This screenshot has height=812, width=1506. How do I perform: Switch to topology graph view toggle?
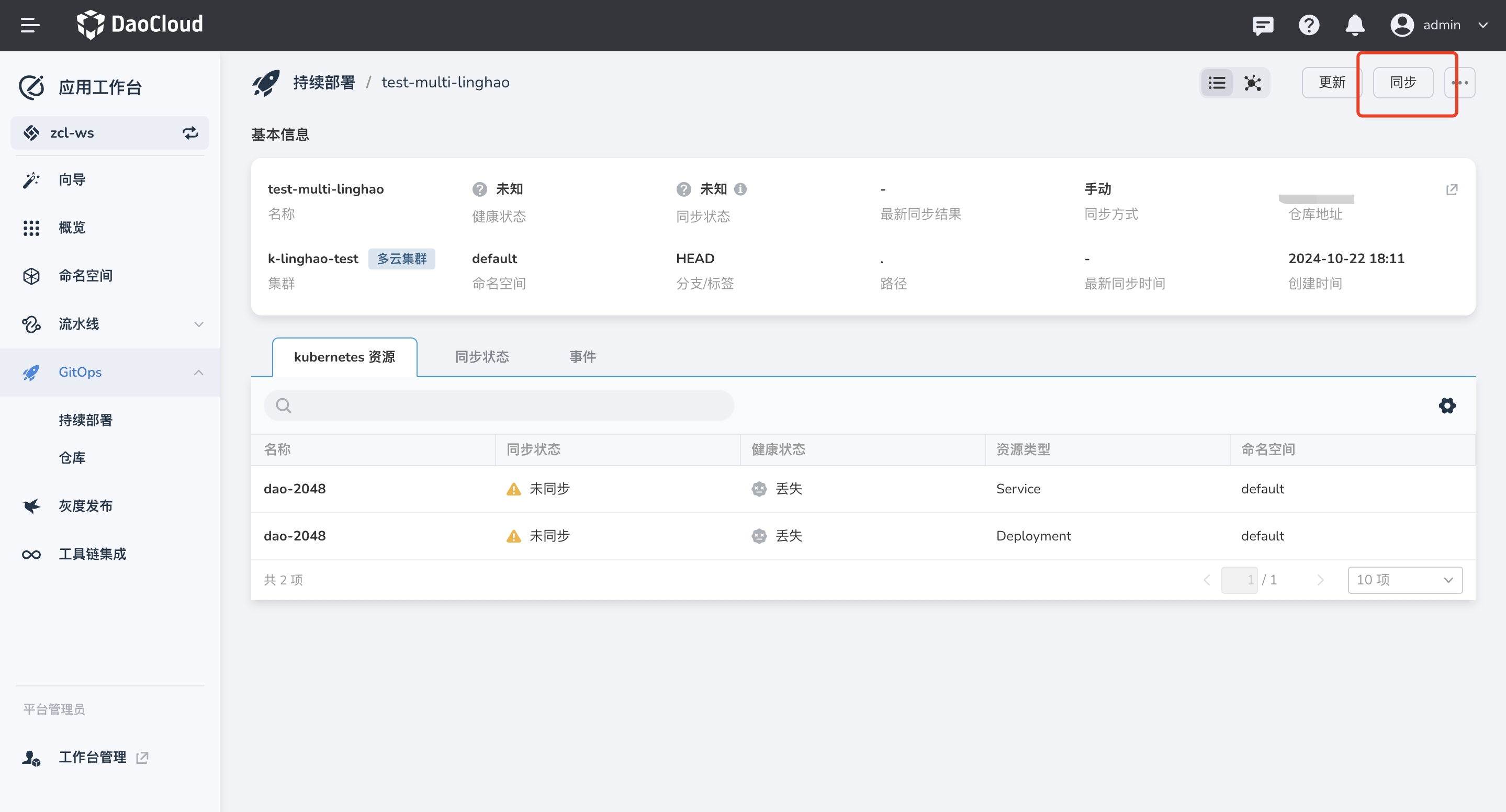[1252, 83]
